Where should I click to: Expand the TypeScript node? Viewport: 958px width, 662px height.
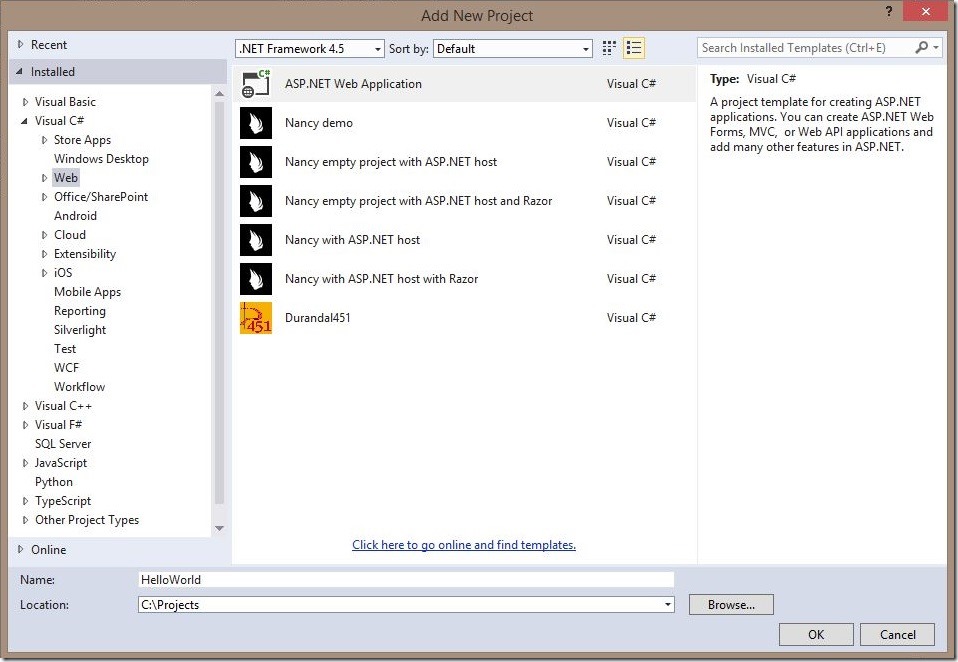tap(25, 501)
